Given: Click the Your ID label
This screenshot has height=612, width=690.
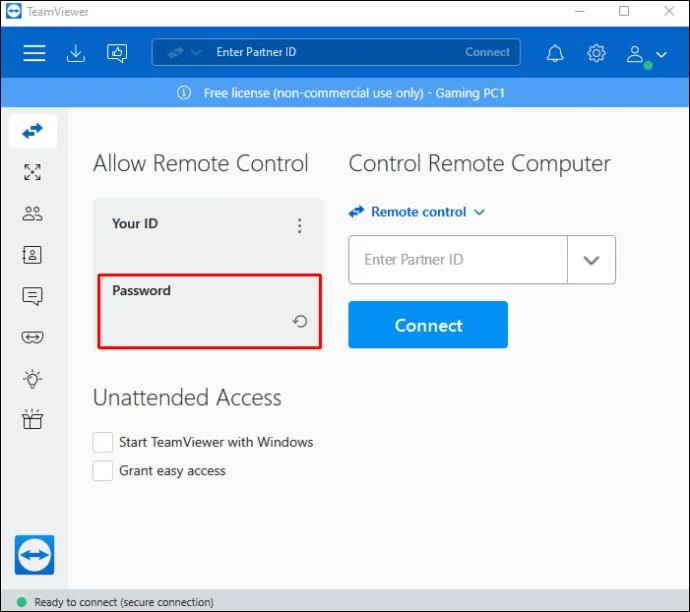Looking at the screenshot, I should 135,224.
